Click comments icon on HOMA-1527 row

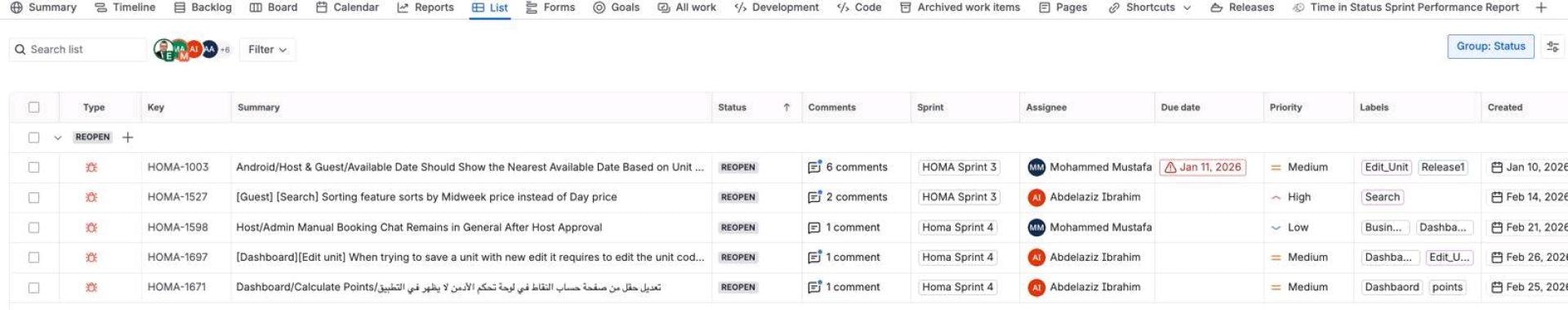coord(814,197)
